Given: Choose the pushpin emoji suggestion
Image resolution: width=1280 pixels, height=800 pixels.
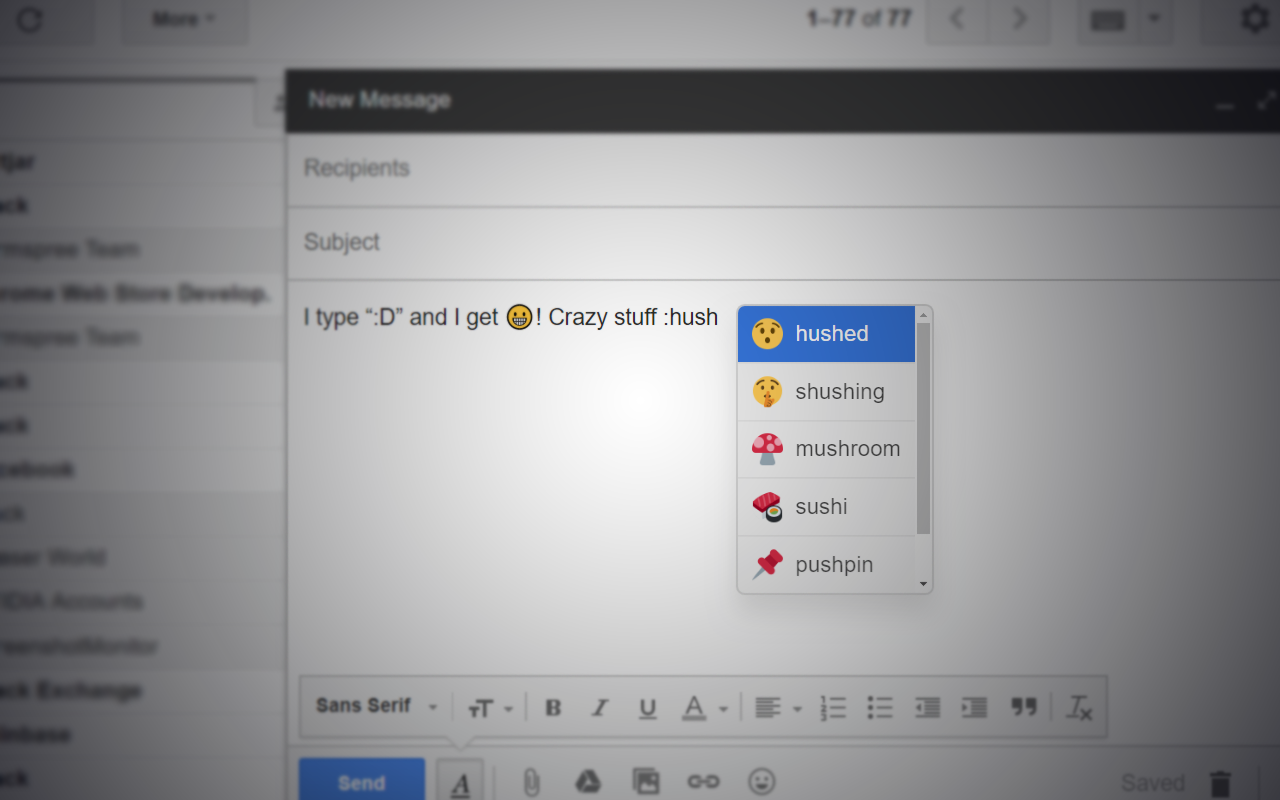Looking at the screenshot, I should coord(826,564).
